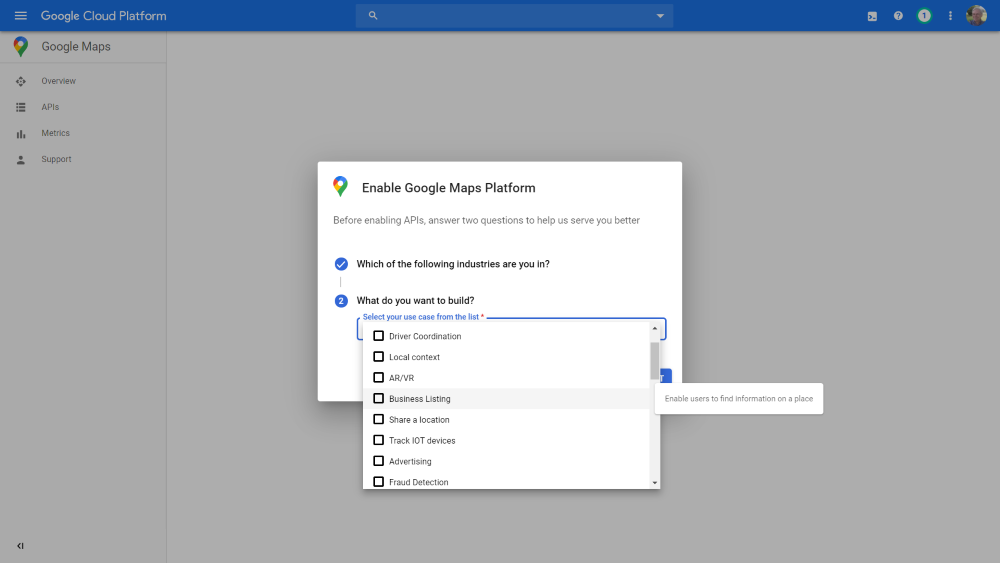Check the Share a location option
The width and height of the screenshot is (1000, 563).
point(378,419)
